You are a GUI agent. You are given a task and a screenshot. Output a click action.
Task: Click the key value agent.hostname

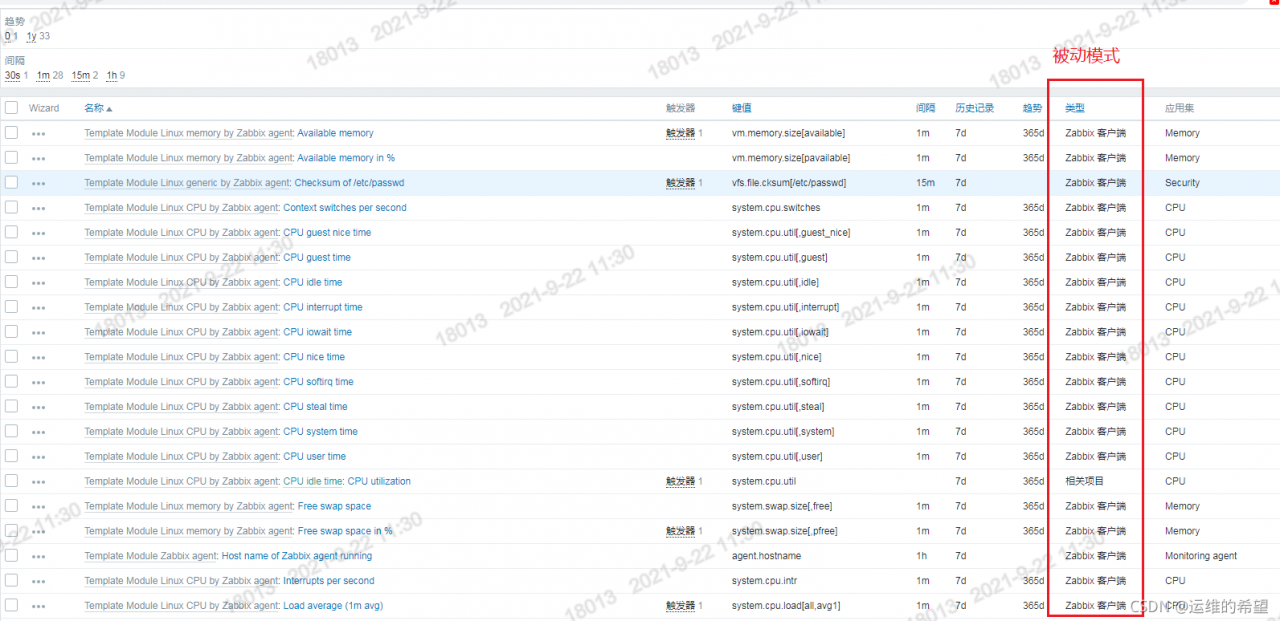pyautogui.click(x=766, y=556)
